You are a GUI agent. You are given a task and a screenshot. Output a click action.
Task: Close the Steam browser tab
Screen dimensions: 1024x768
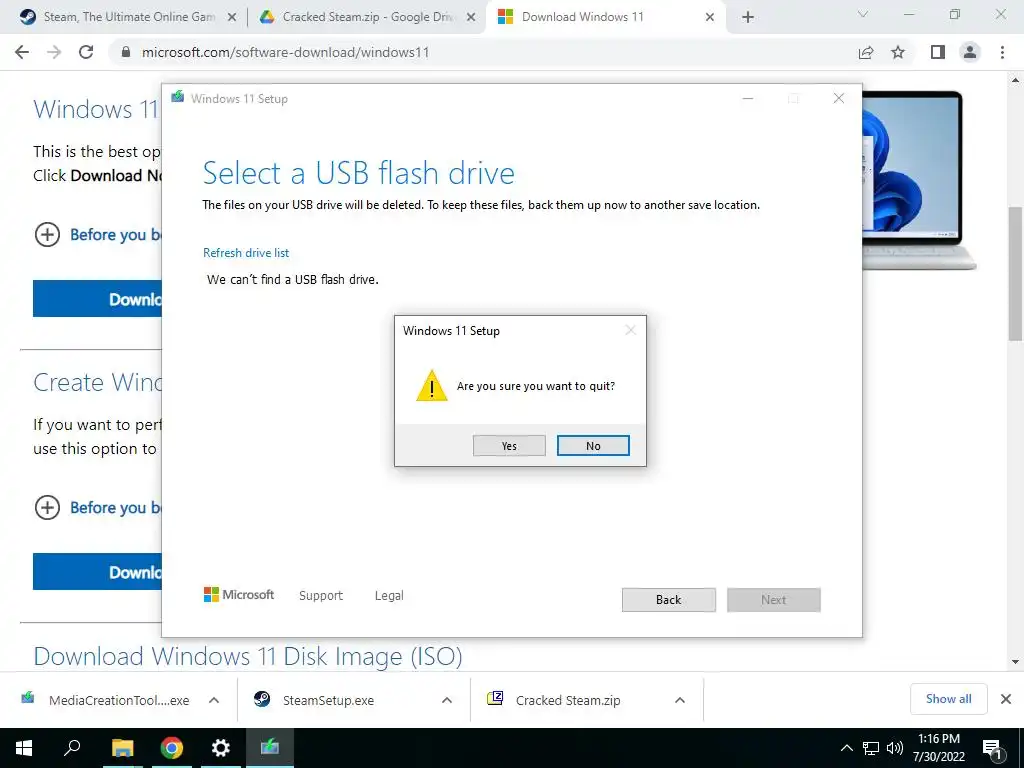pos(232,18)
